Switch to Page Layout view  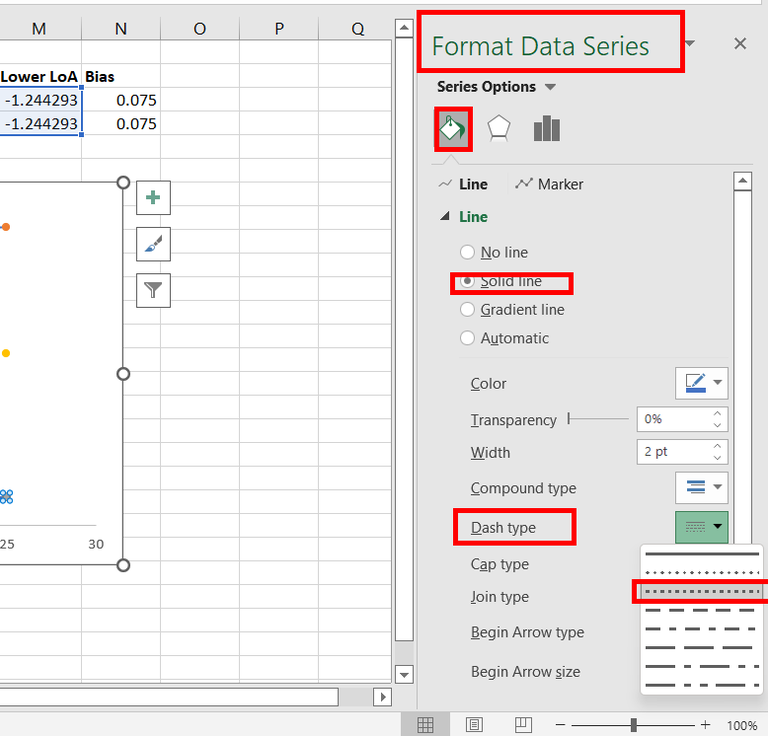[x=474, y=725]
